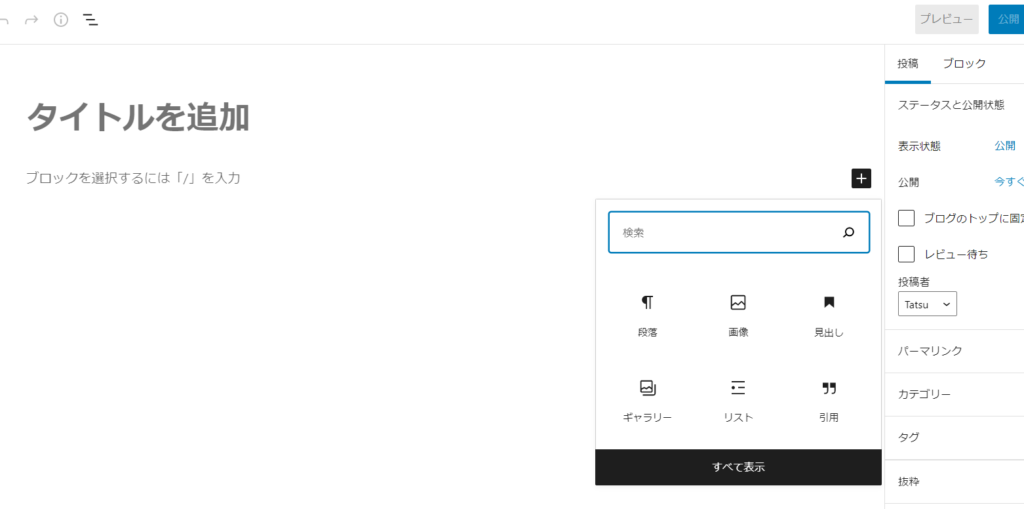Open the content details info icon
Viewport: 1024px width, 509px height.
coord(61,20)
